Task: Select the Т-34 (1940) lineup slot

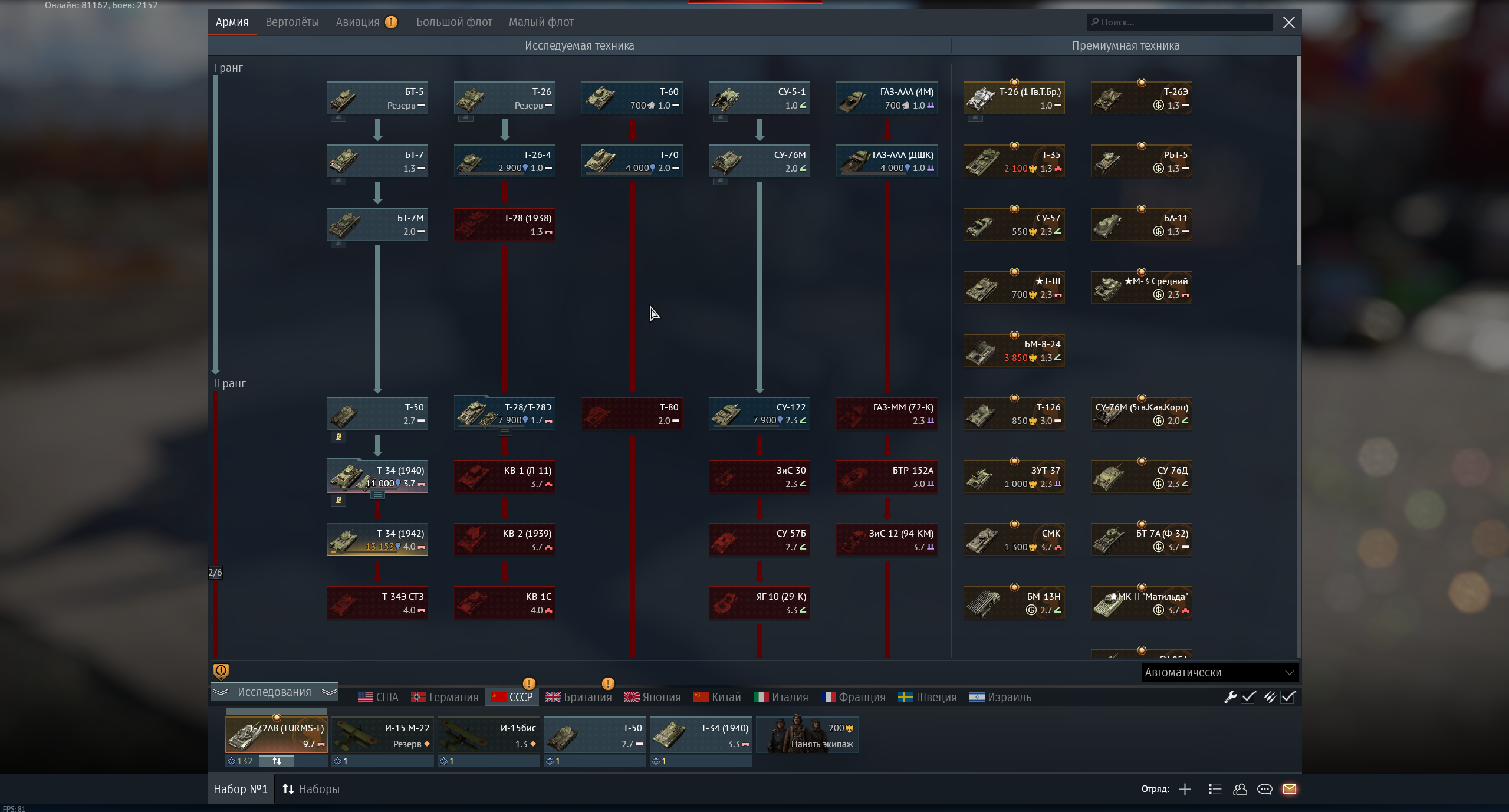Action: click(701, 735)
